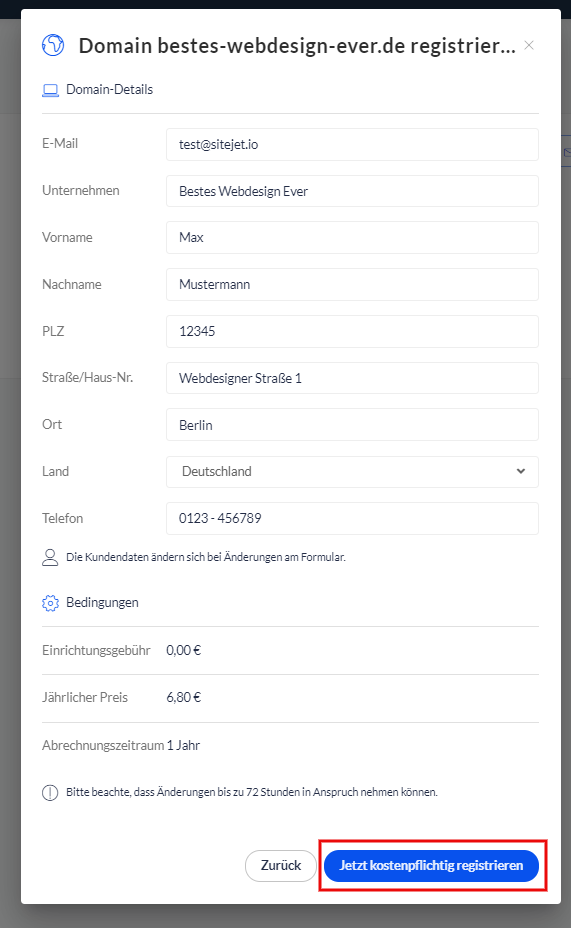Image resolution: width=571 pixels, height=928 pixels.
Task: Click the gear icon next to Bedingungen
Action: tap(50, 603)
